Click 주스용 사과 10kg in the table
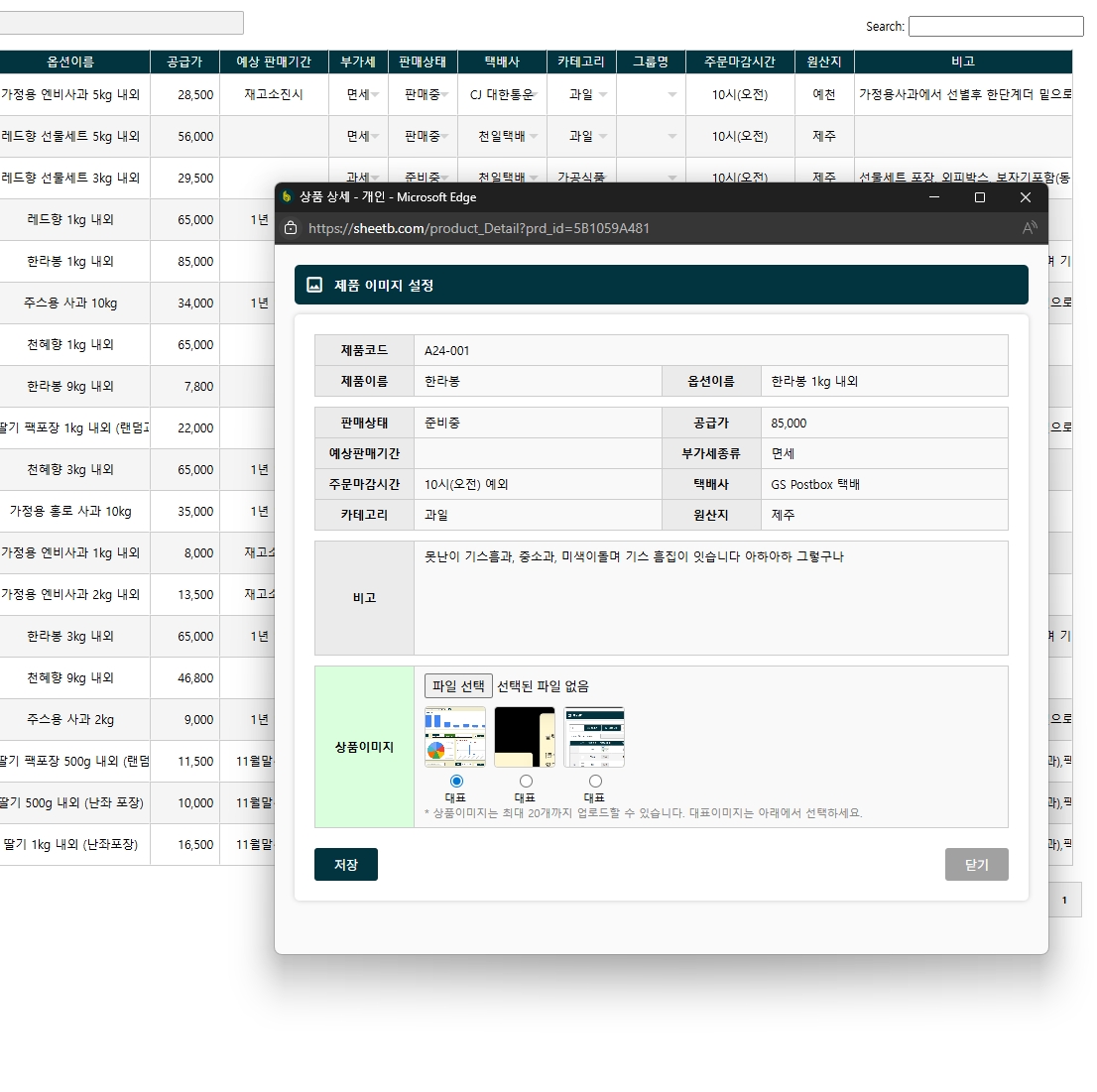 coord(70,303)
